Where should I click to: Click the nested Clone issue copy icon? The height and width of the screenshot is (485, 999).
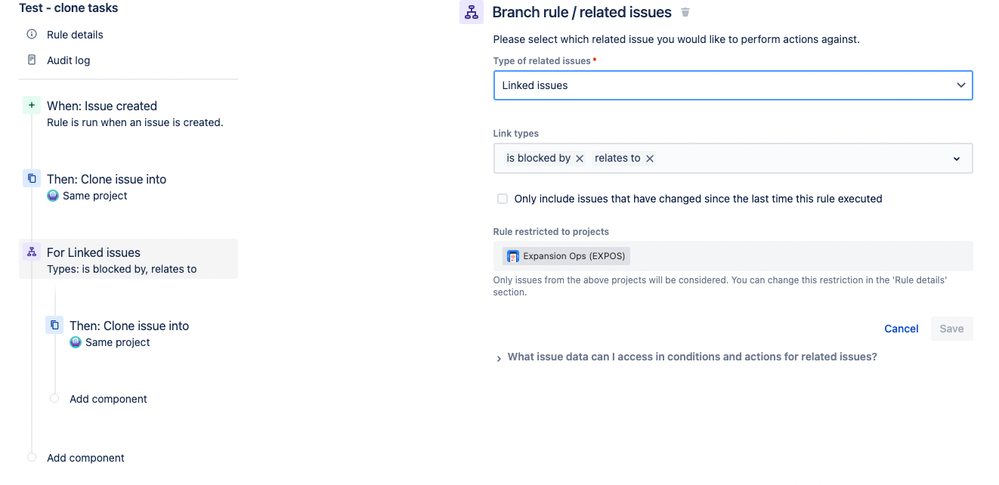(x=55, y=325)
